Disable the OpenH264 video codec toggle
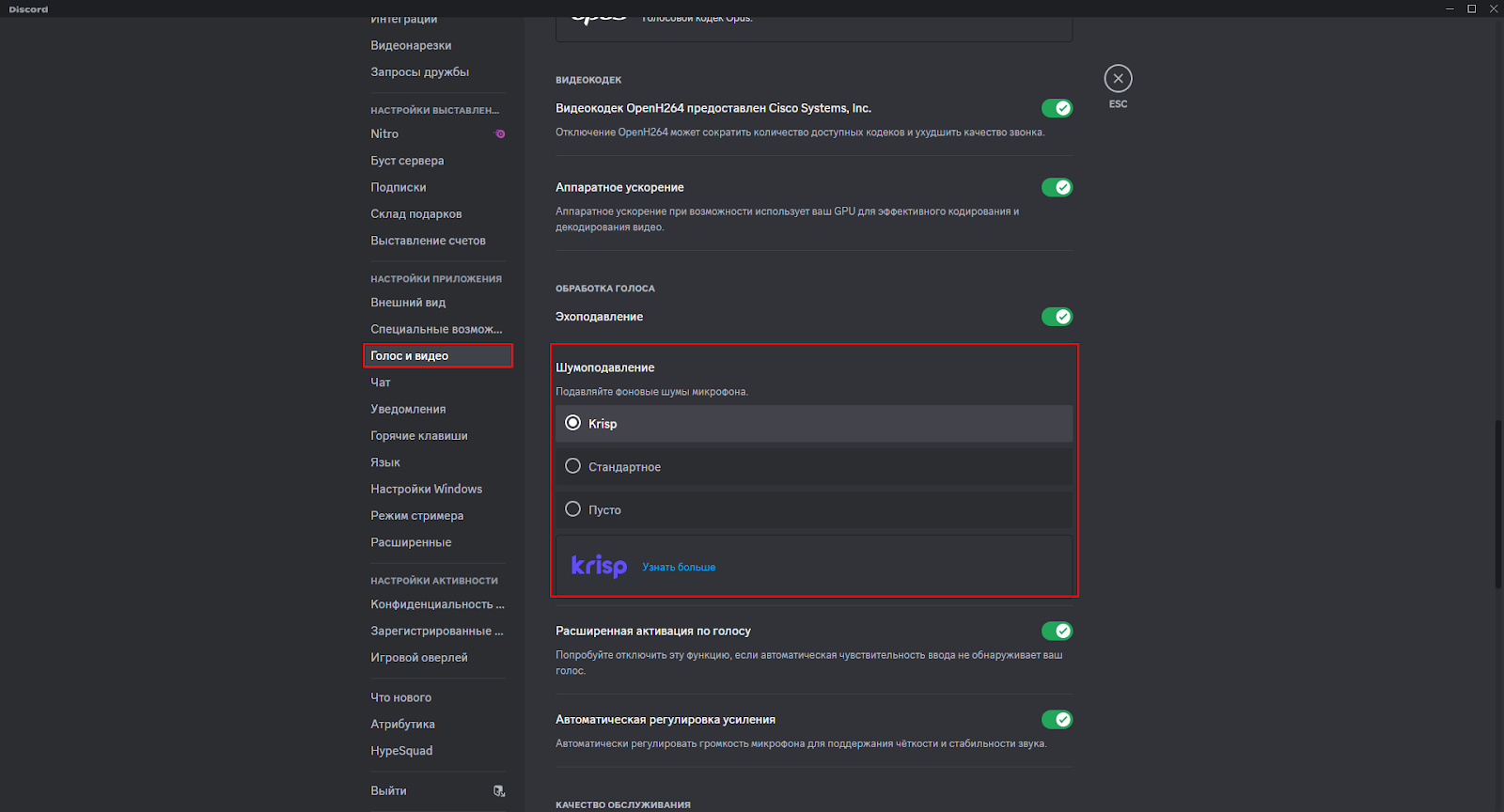Image resolution: width=1504 pixels, height=812 pixels. [1057, 108]
